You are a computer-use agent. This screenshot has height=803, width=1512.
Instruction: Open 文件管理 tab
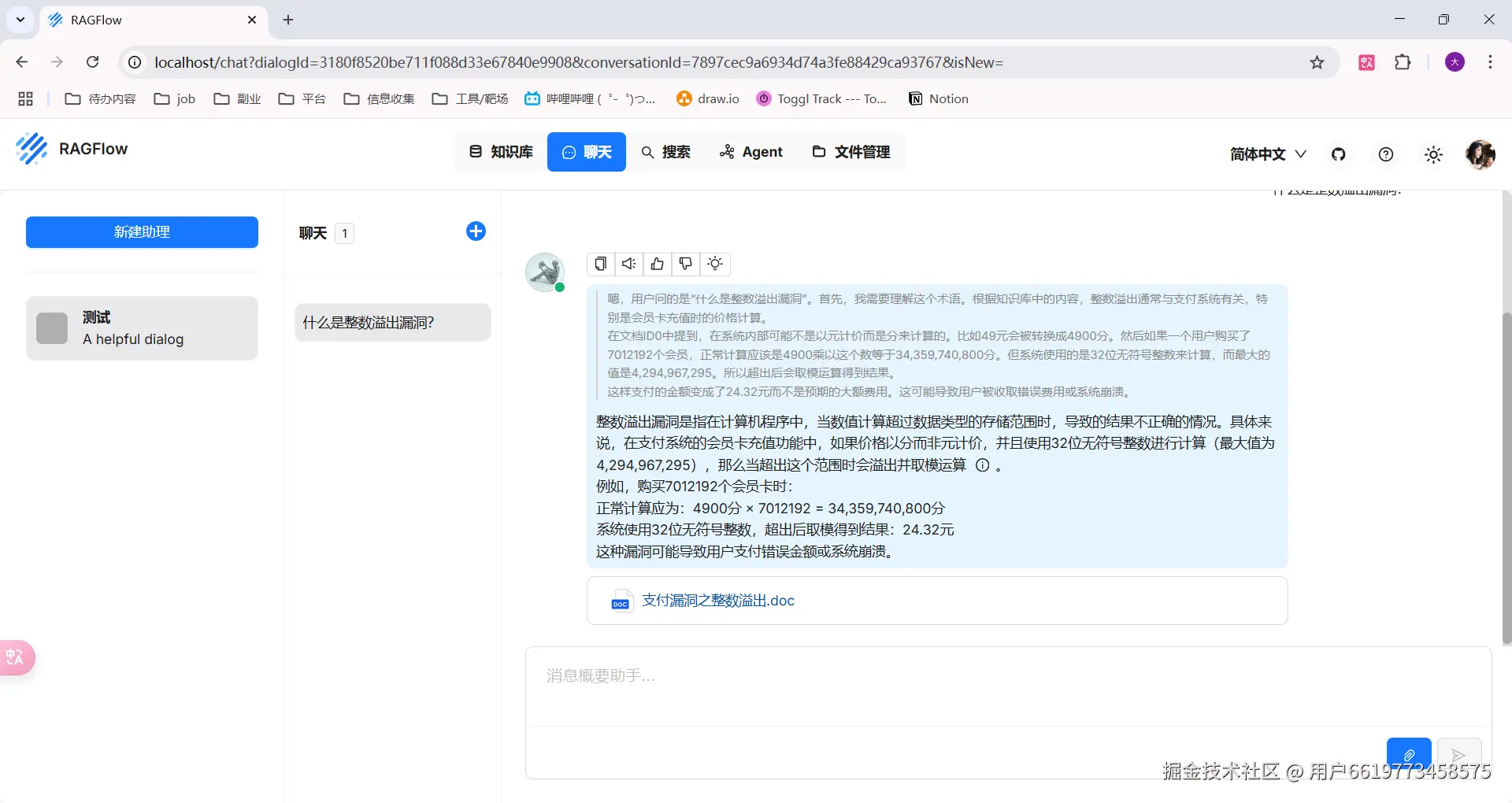tap(851, 152)
